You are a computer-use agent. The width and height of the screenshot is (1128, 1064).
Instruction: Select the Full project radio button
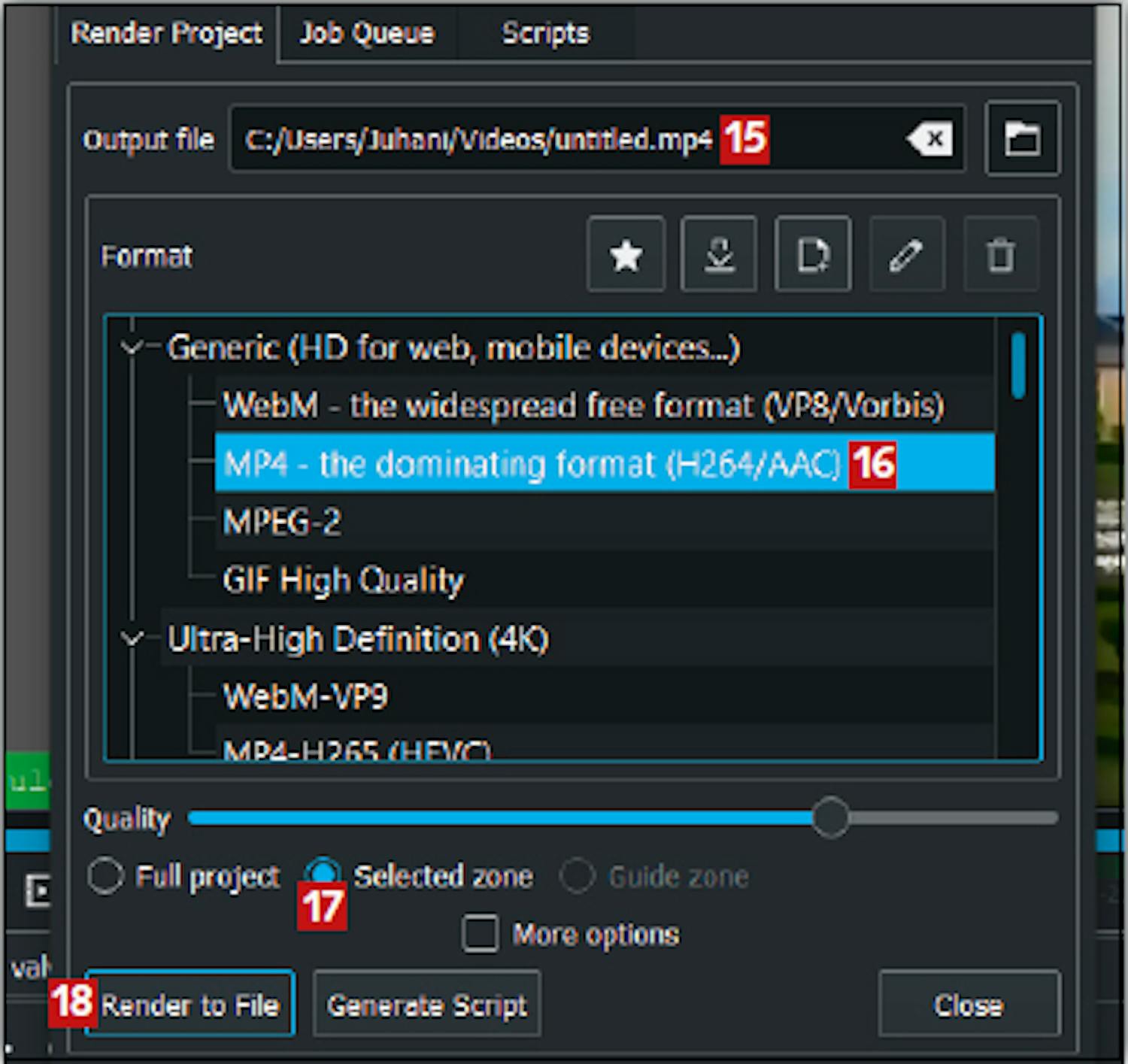click(105, 876)
